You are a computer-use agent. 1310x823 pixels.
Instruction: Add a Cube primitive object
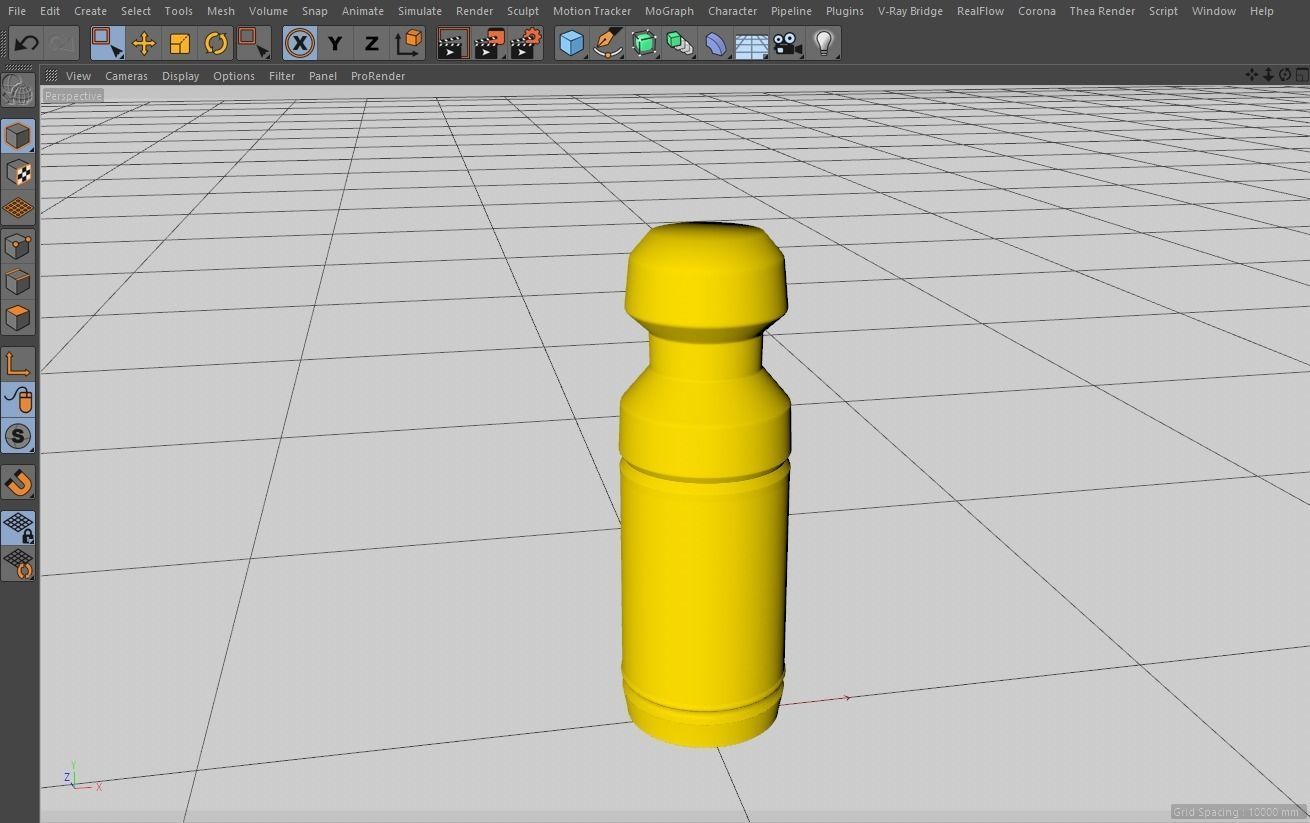pos(571,43)
